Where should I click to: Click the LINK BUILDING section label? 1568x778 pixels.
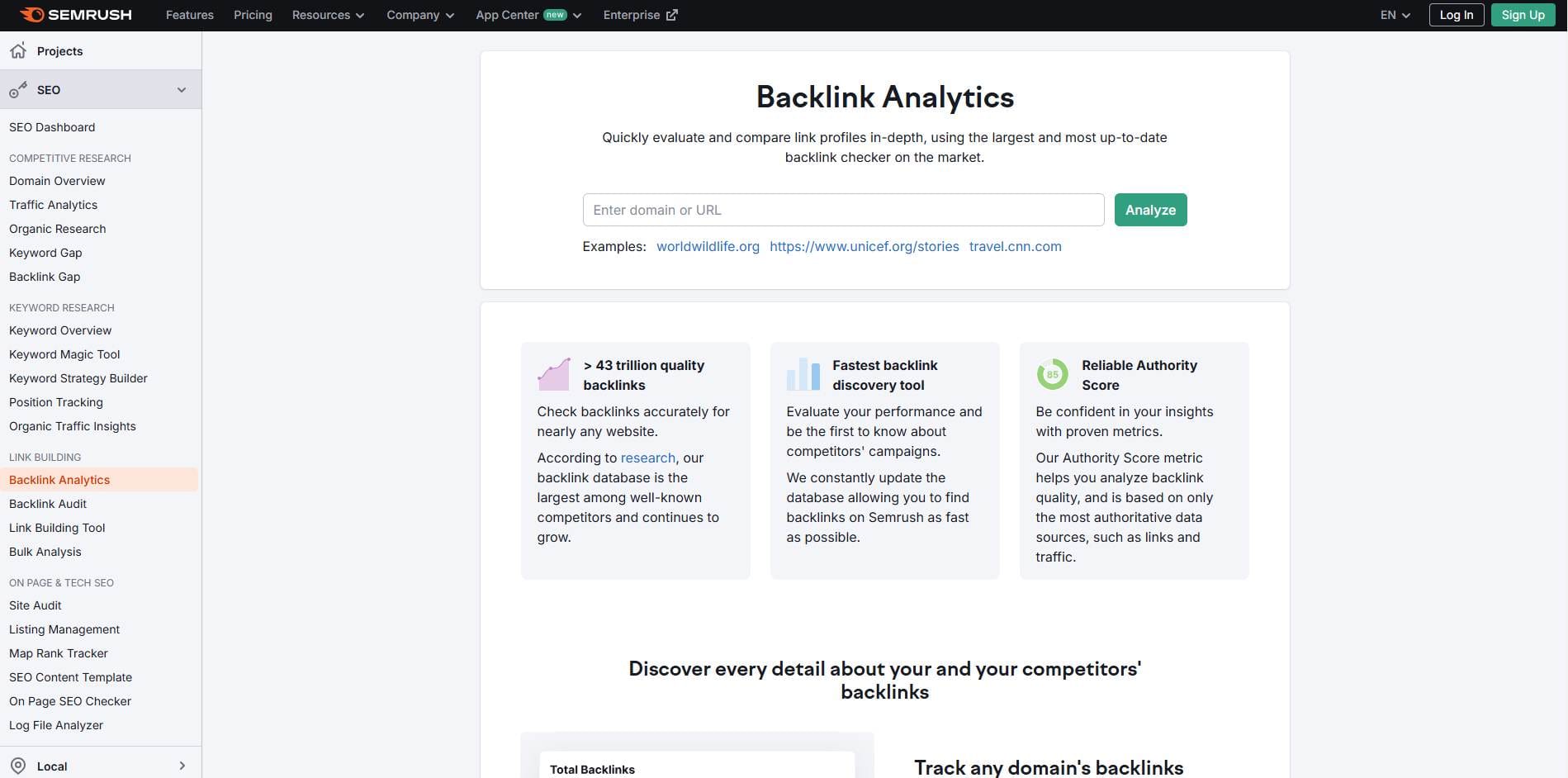45,457
